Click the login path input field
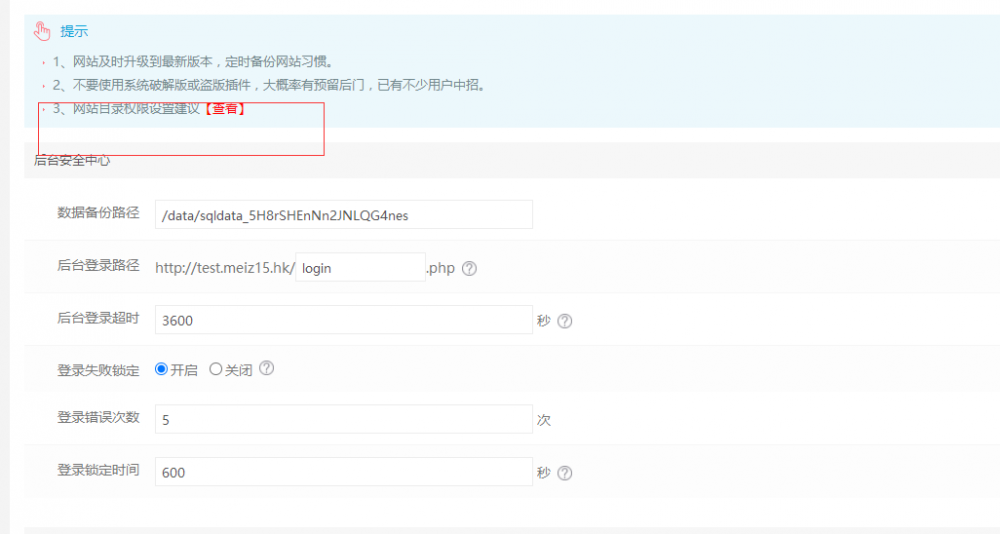This screenshot has height=534, width=1000. tap(360, 267)
